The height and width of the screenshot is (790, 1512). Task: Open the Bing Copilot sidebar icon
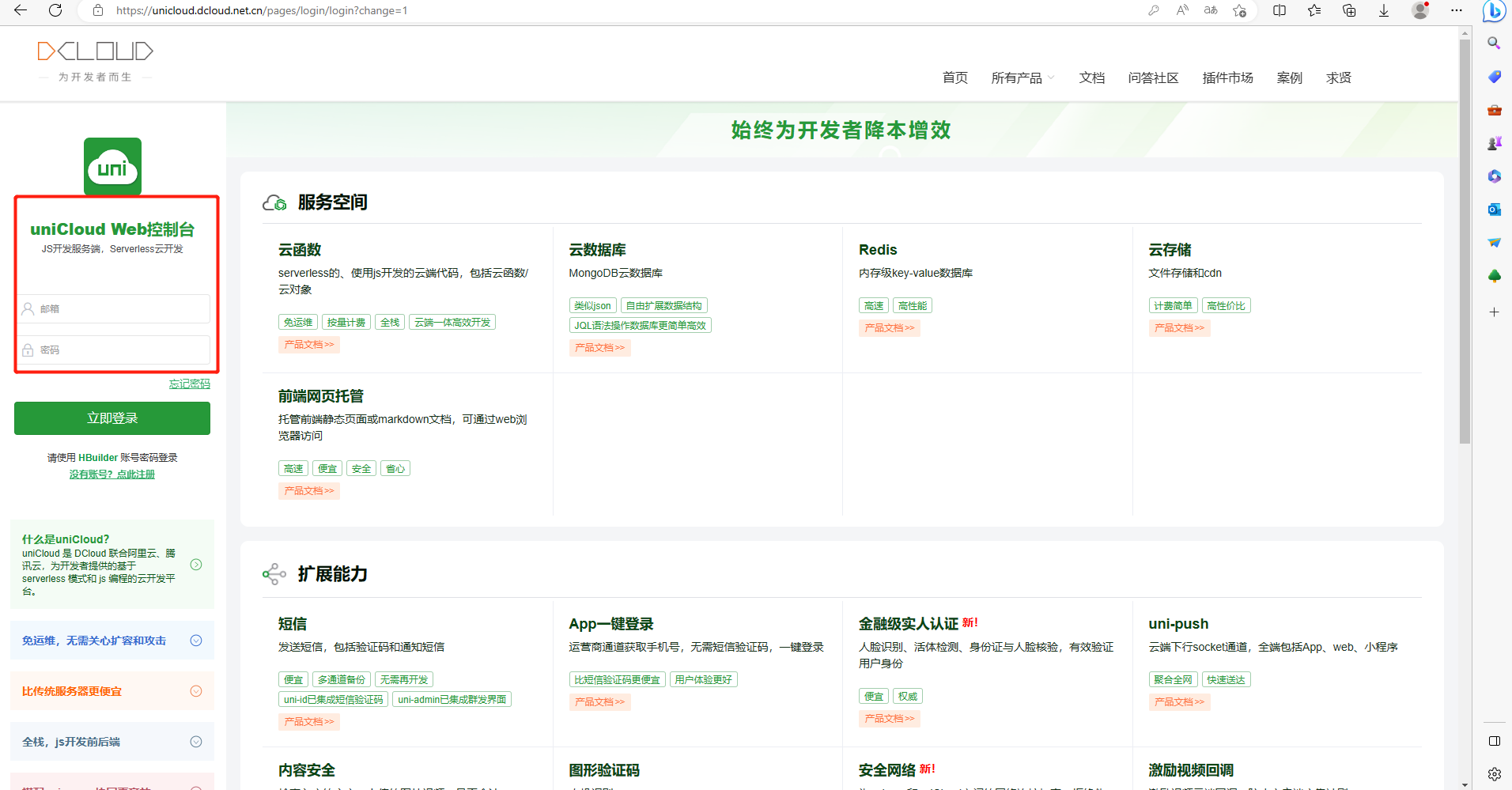point(1494,11)
